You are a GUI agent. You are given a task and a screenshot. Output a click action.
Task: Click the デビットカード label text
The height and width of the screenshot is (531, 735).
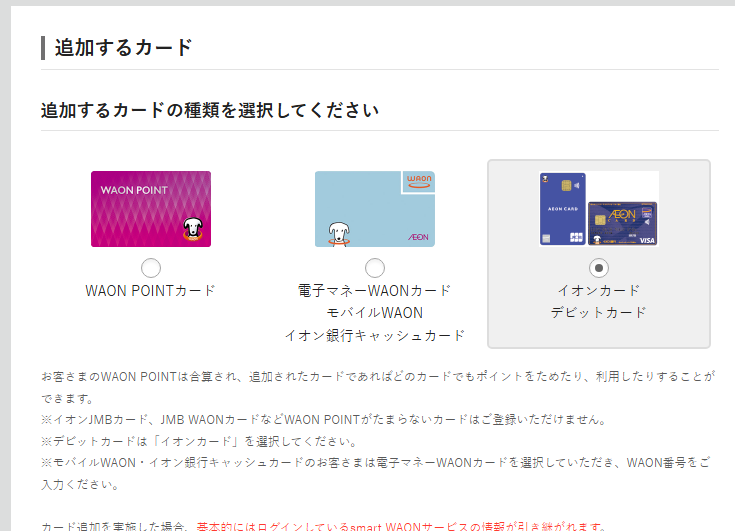coord(598,313)
